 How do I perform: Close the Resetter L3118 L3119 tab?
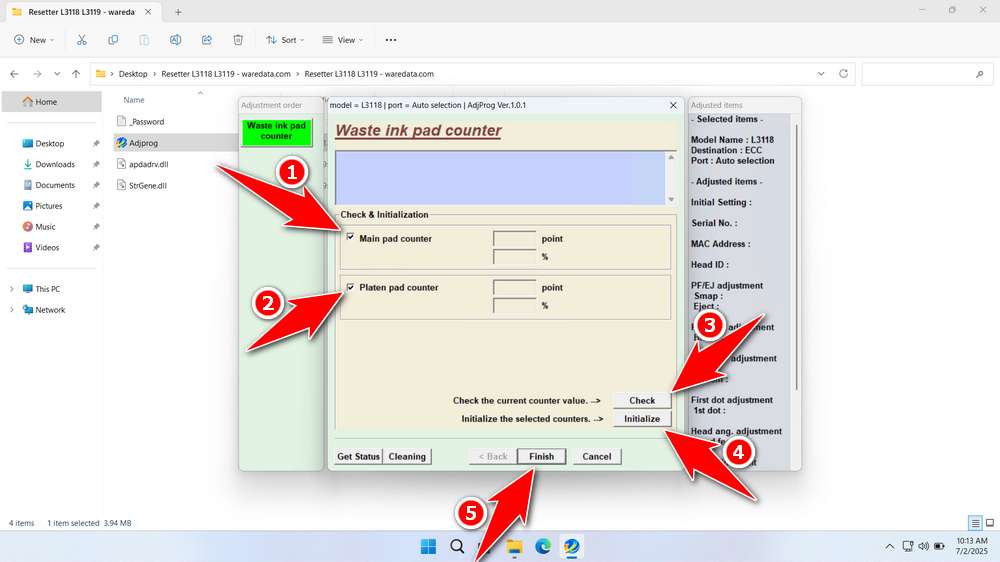click(x=148, y=12)
